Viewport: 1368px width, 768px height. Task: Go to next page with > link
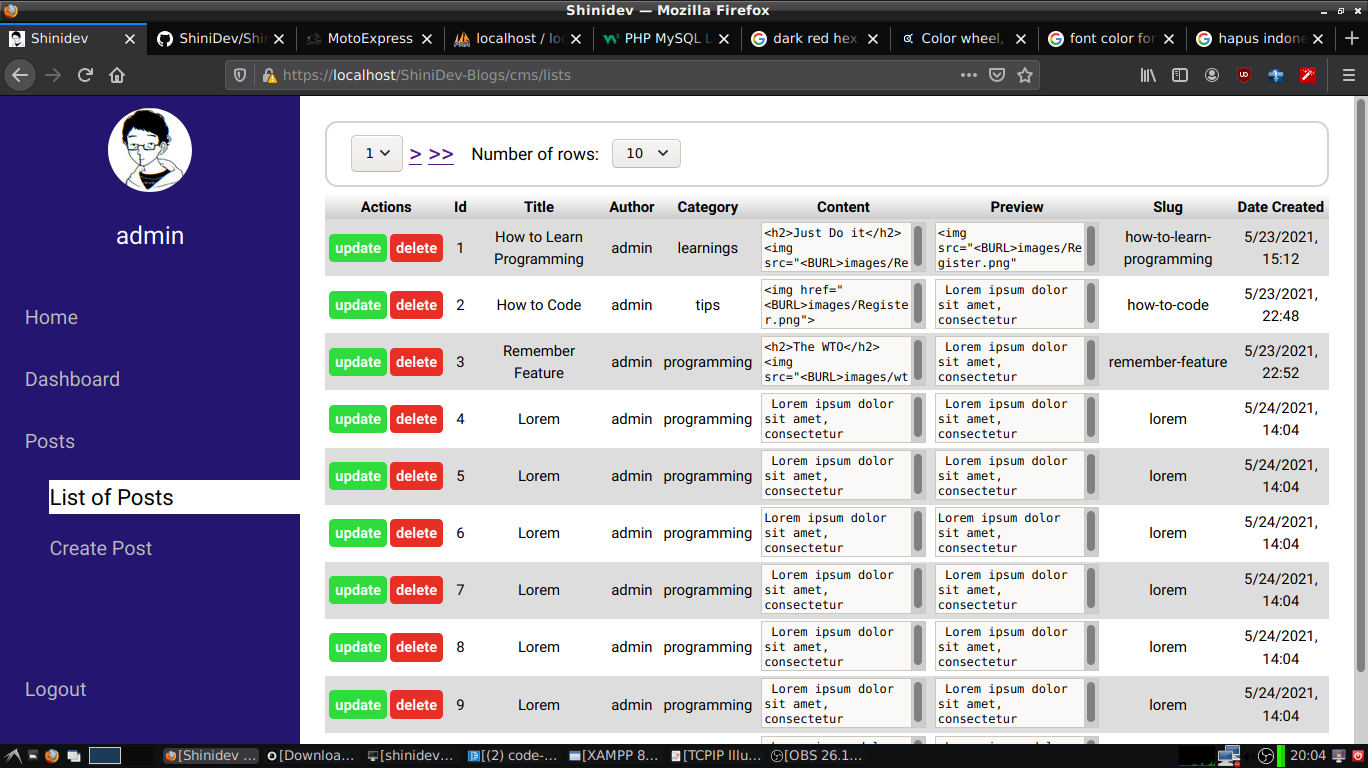(416, 154)
